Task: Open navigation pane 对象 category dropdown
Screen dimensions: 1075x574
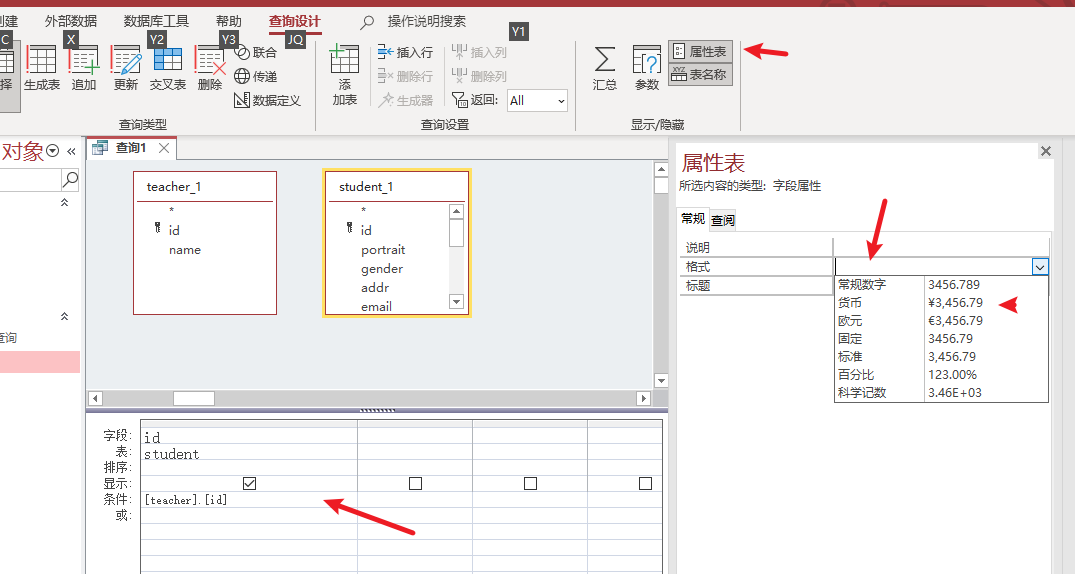Action: tap(53, 152)
